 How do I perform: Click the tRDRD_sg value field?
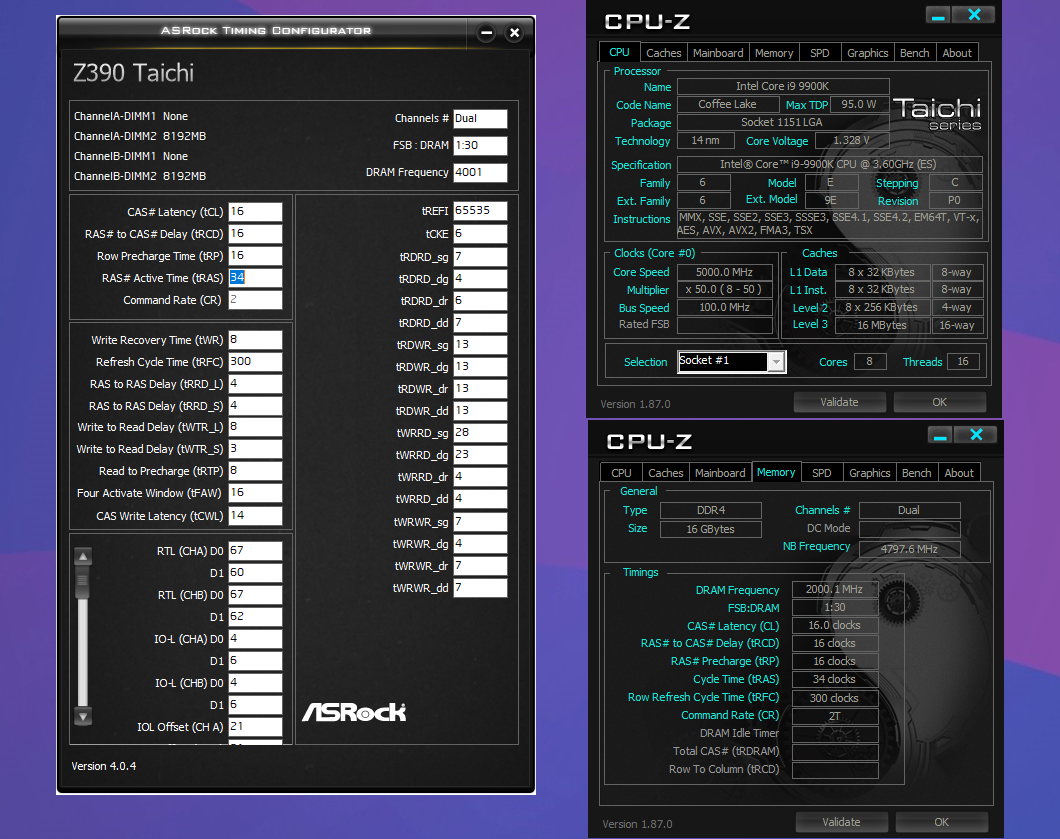tap(480, 257)
